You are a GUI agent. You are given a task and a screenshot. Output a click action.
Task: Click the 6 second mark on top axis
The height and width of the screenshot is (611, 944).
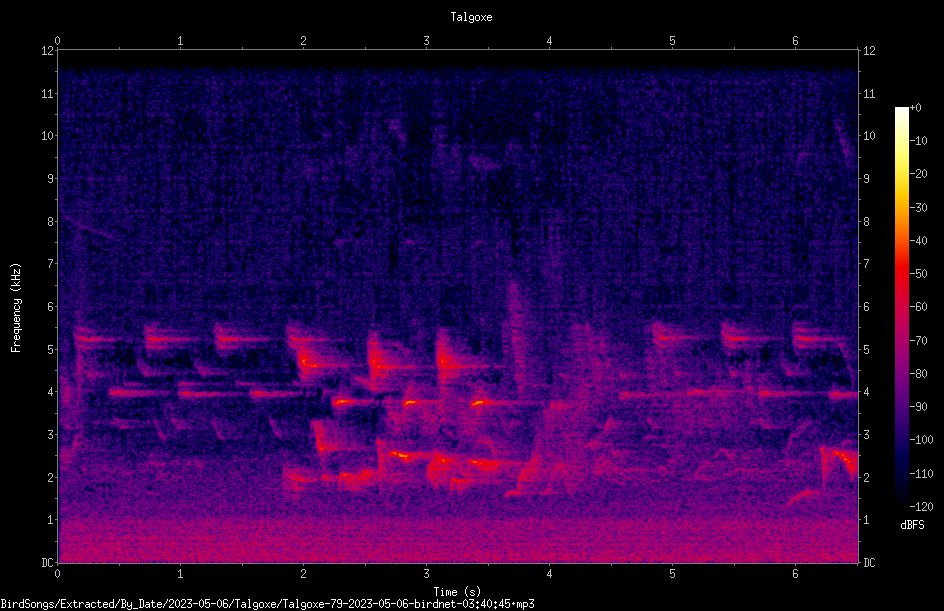click(795, 41)
